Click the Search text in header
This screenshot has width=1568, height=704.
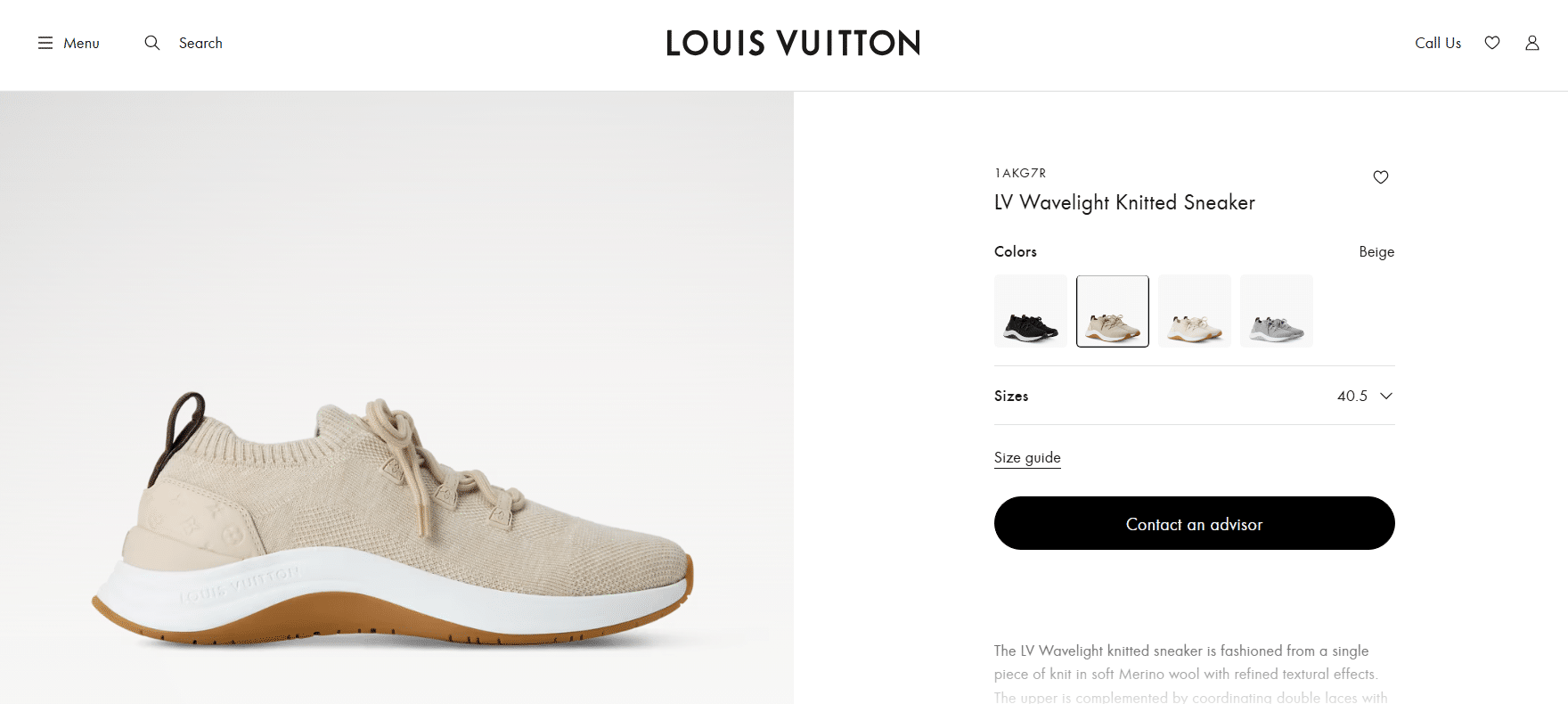click(200, 43)
